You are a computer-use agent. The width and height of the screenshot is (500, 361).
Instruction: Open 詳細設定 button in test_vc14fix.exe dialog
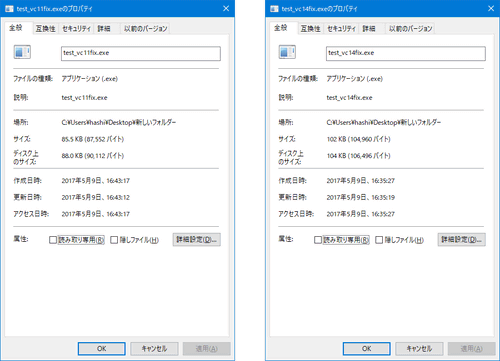click(x=462, y=239)
